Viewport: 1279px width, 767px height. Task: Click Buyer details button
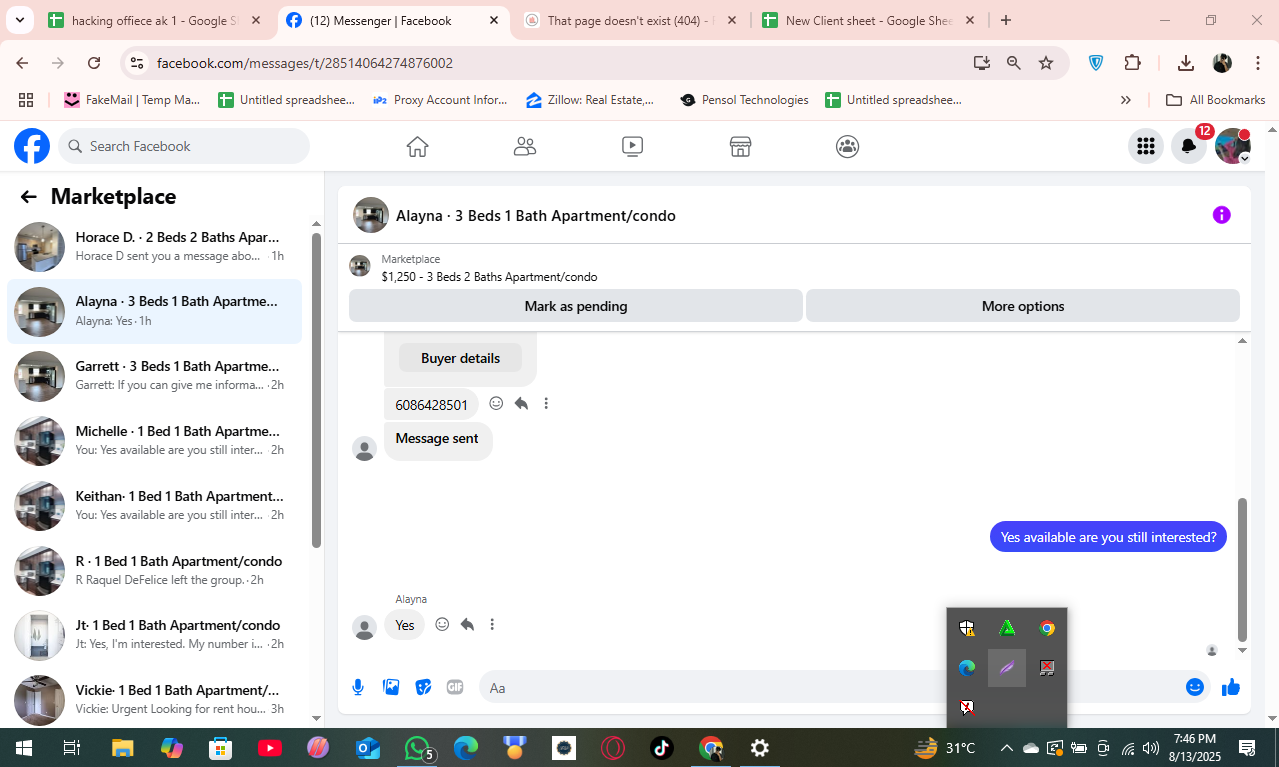click(x=460, y=358)
